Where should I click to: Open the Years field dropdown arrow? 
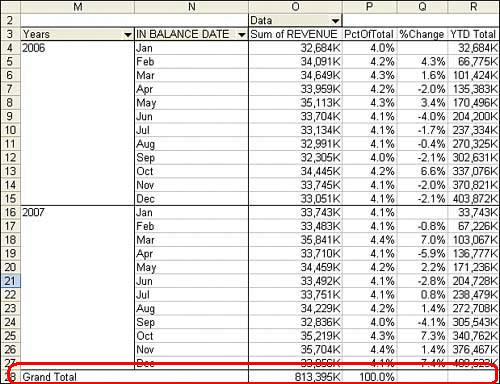[x=127, y=35]
